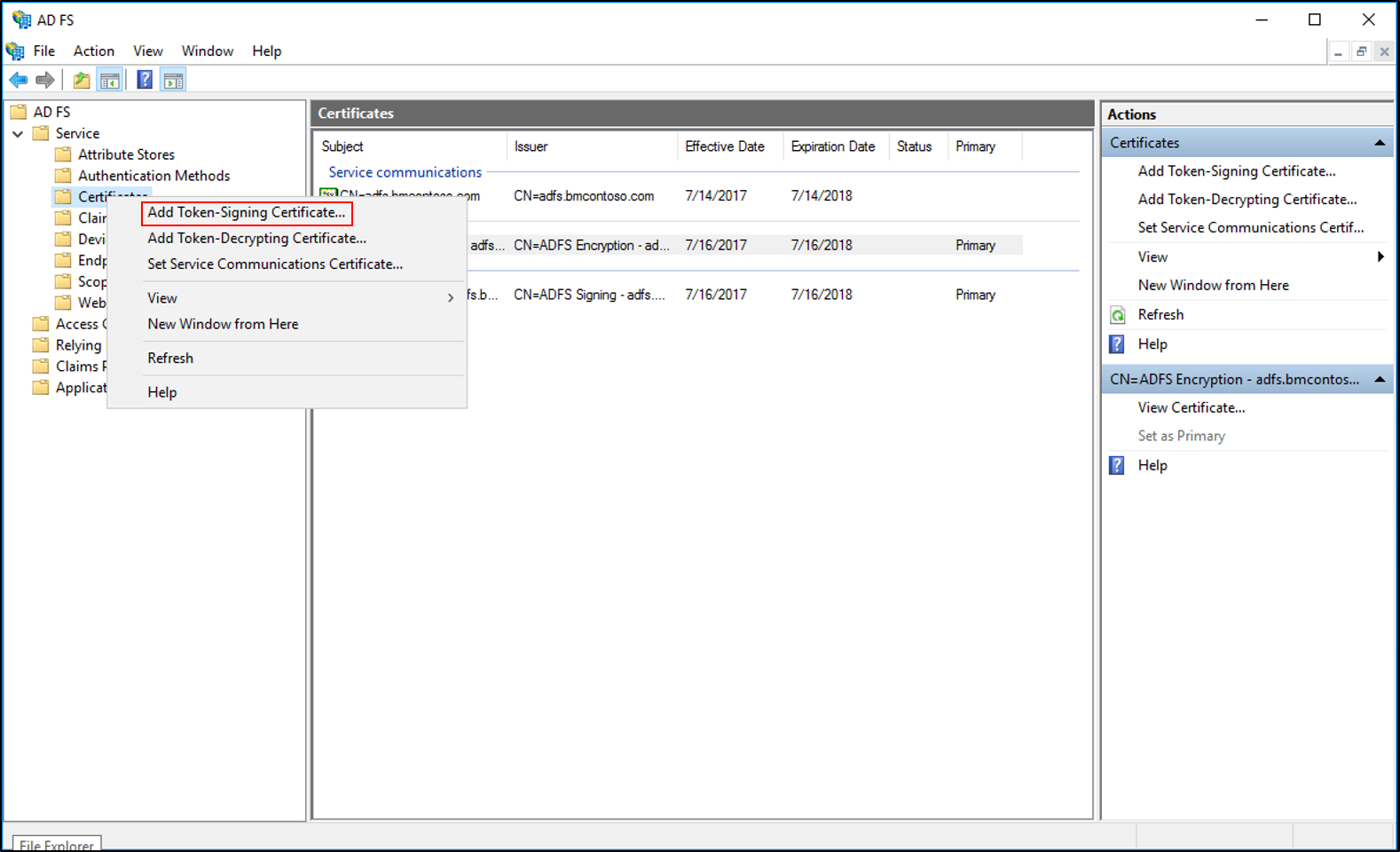
Task: Click Help icon under Certificates actions
Action: coord(1118,344)
